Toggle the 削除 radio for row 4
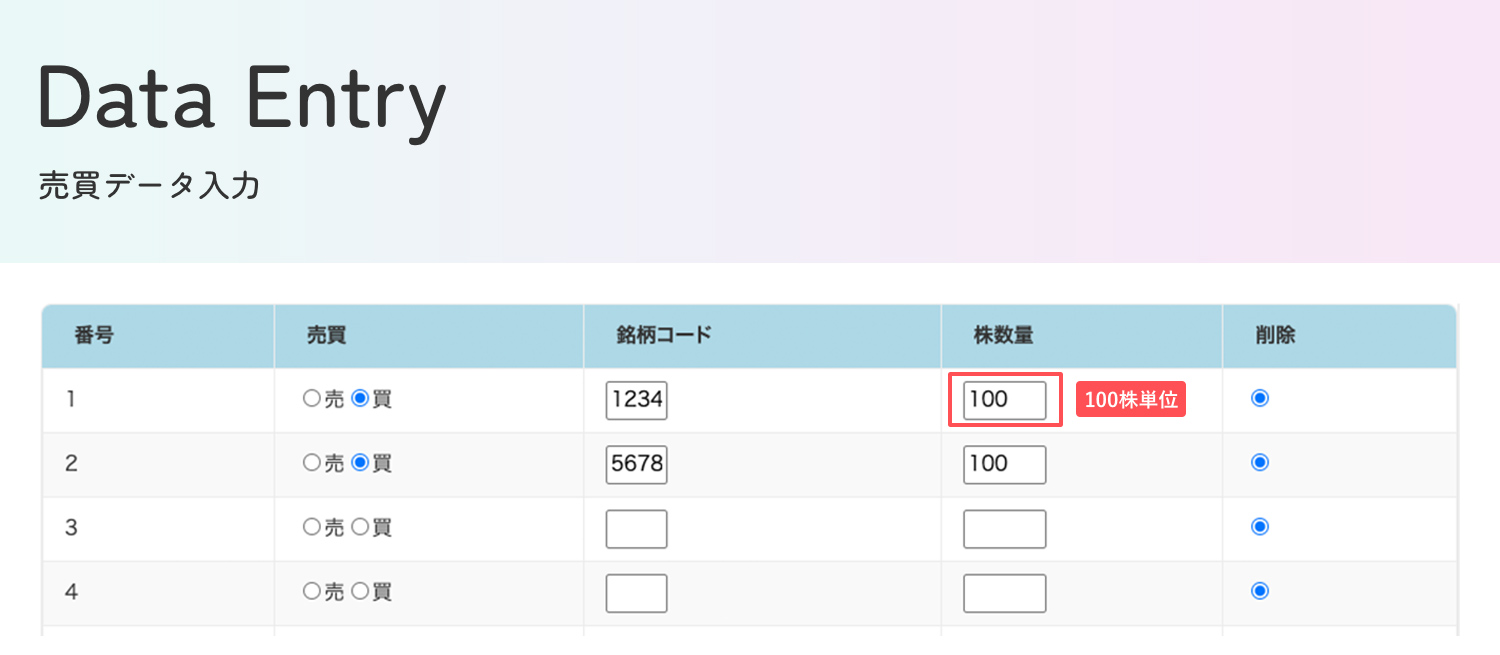The width and height of the screenshot is (1500, 655). [1260, 591]
